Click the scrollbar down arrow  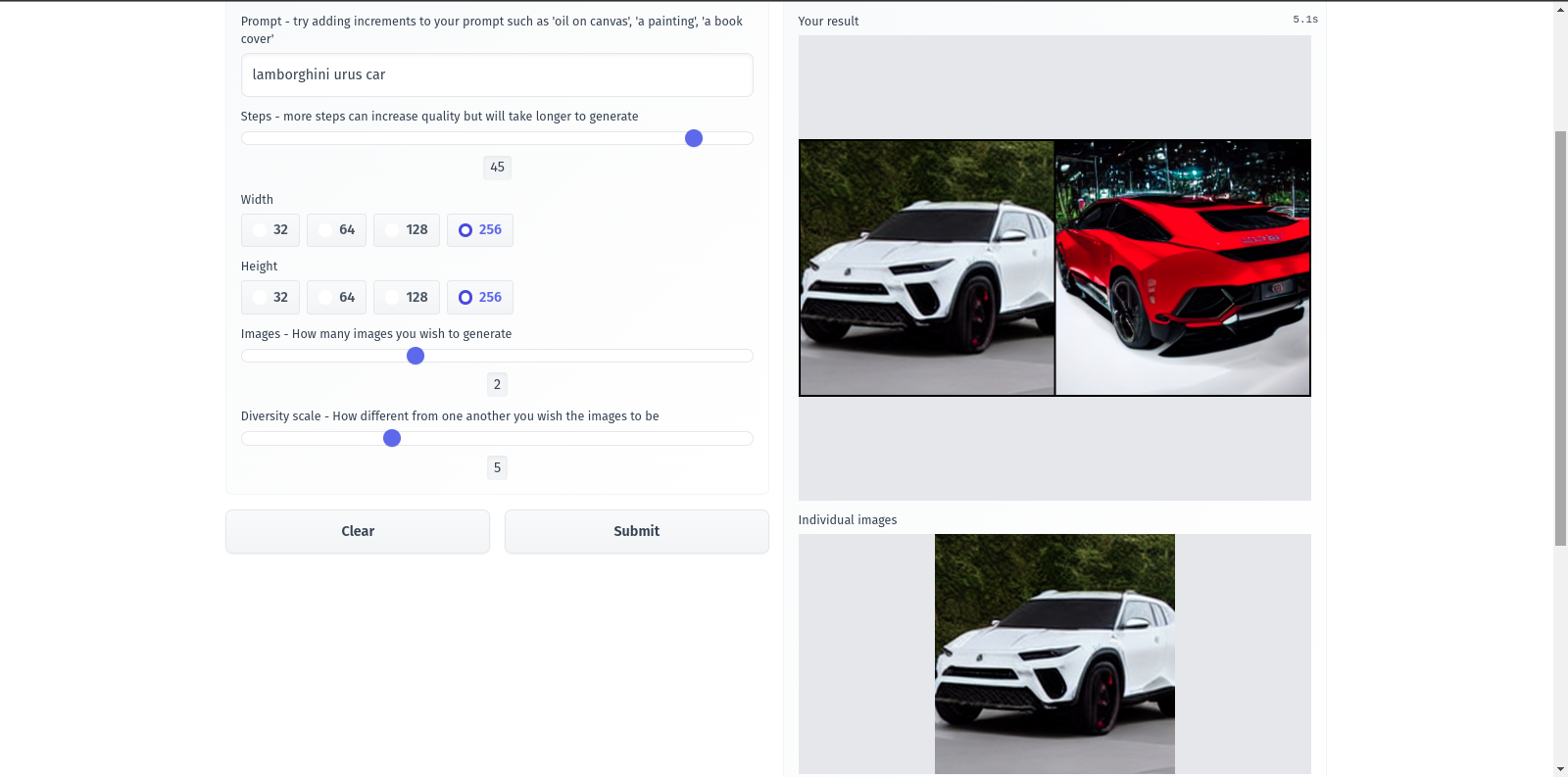point(1560,769)
